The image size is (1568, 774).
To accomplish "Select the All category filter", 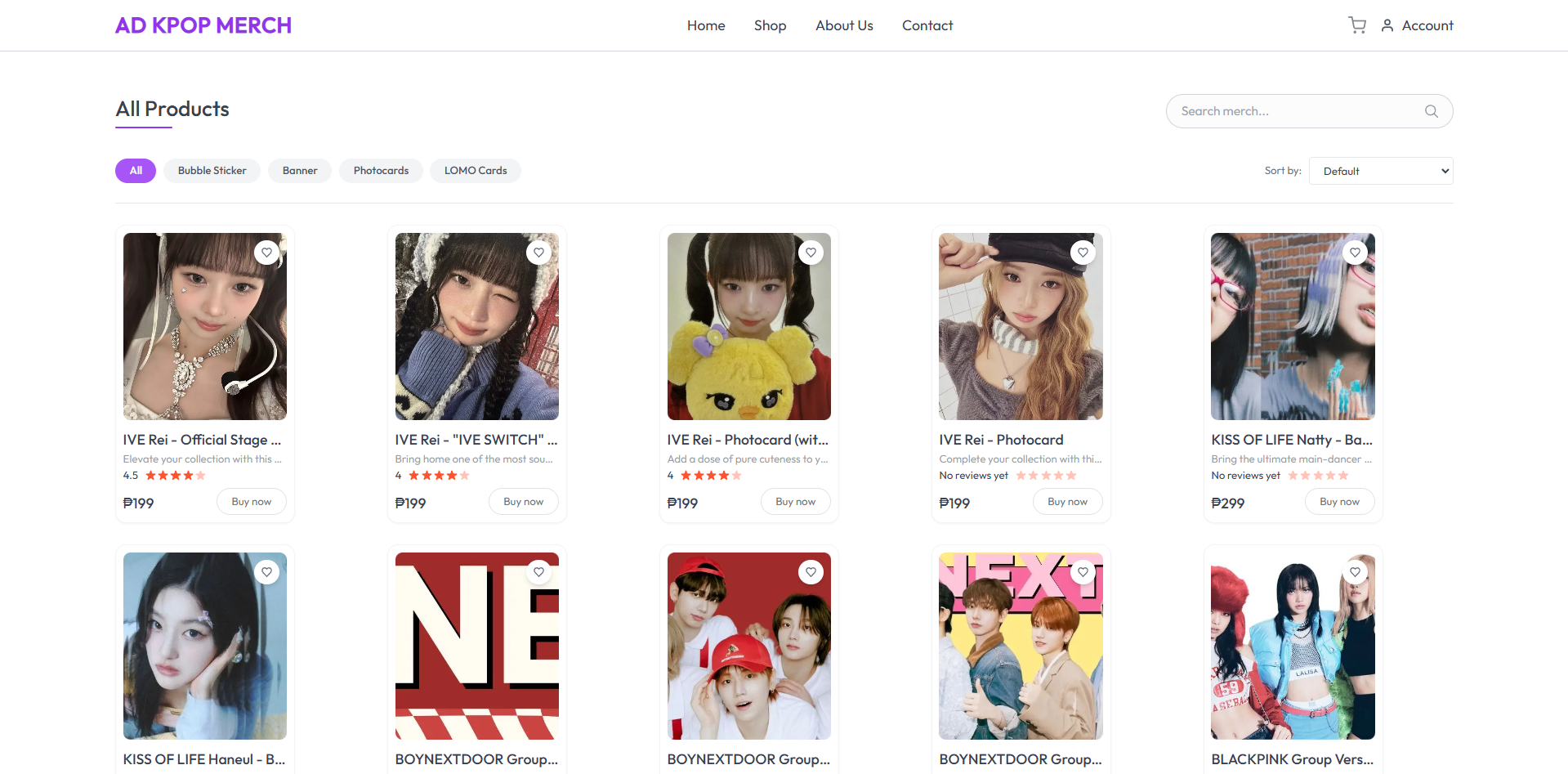I will 136,171.
